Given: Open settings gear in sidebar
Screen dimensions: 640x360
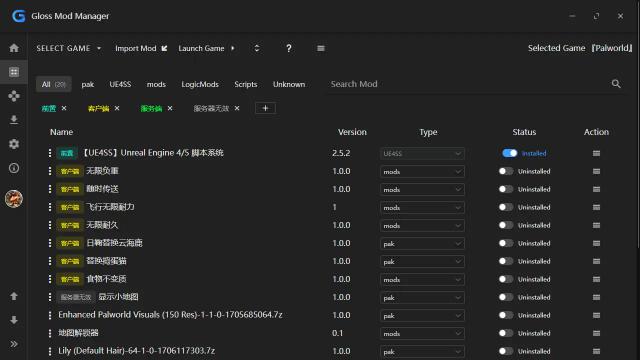Looking at the screenshot, I should point(14,144).
